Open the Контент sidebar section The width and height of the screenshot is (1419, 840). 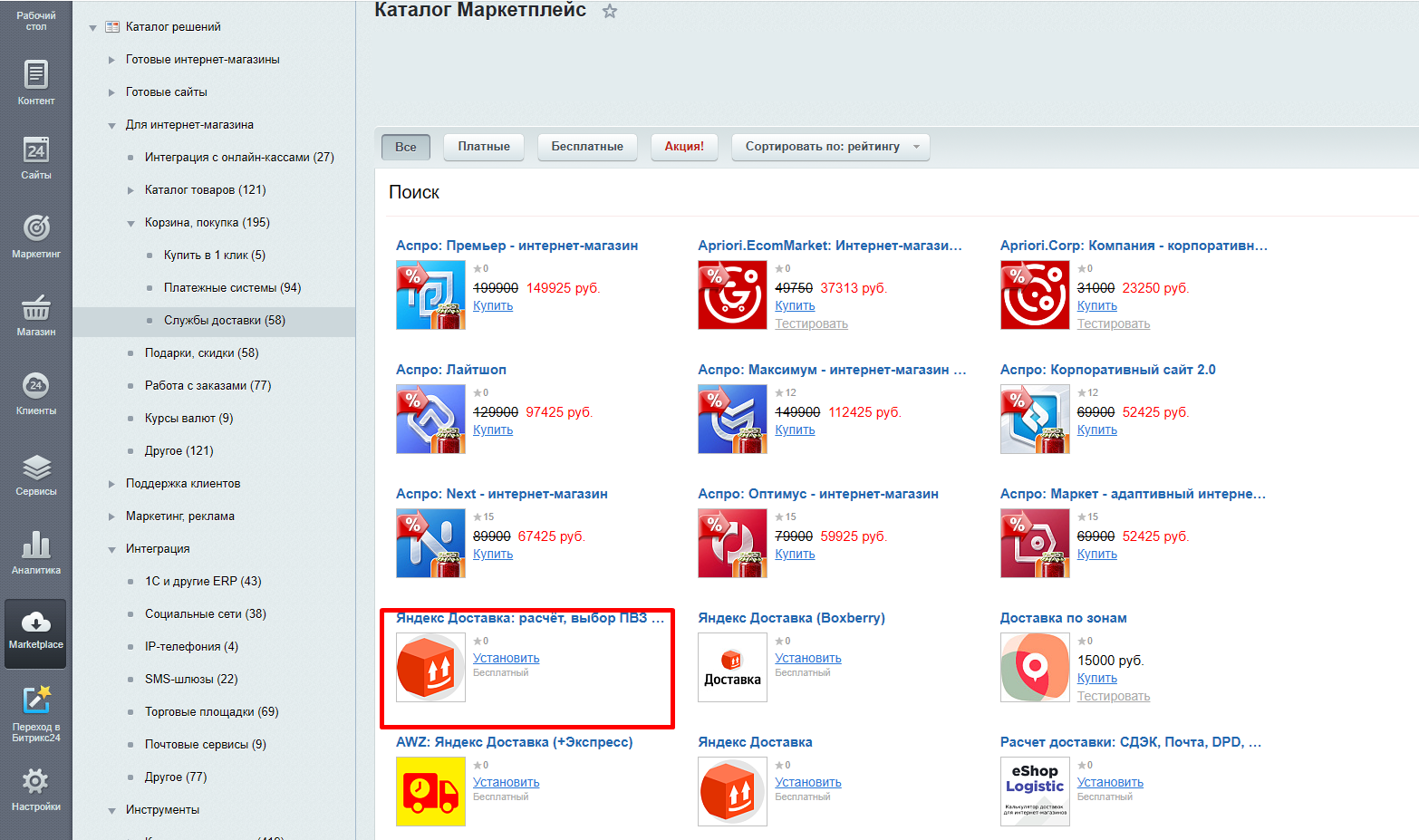tap(35, 82)
